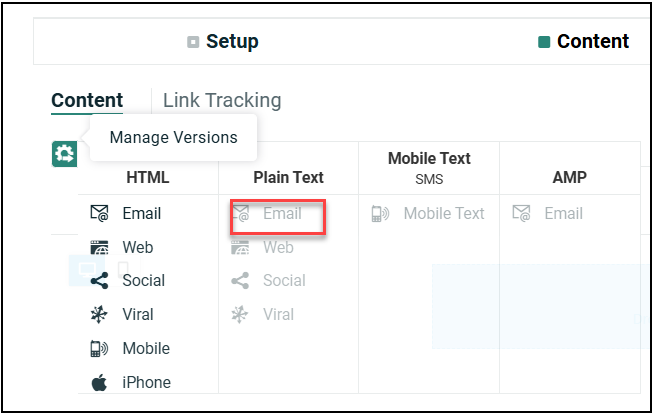Select the HTML Web browser icon
652x413 pixels.
[99, 247]
